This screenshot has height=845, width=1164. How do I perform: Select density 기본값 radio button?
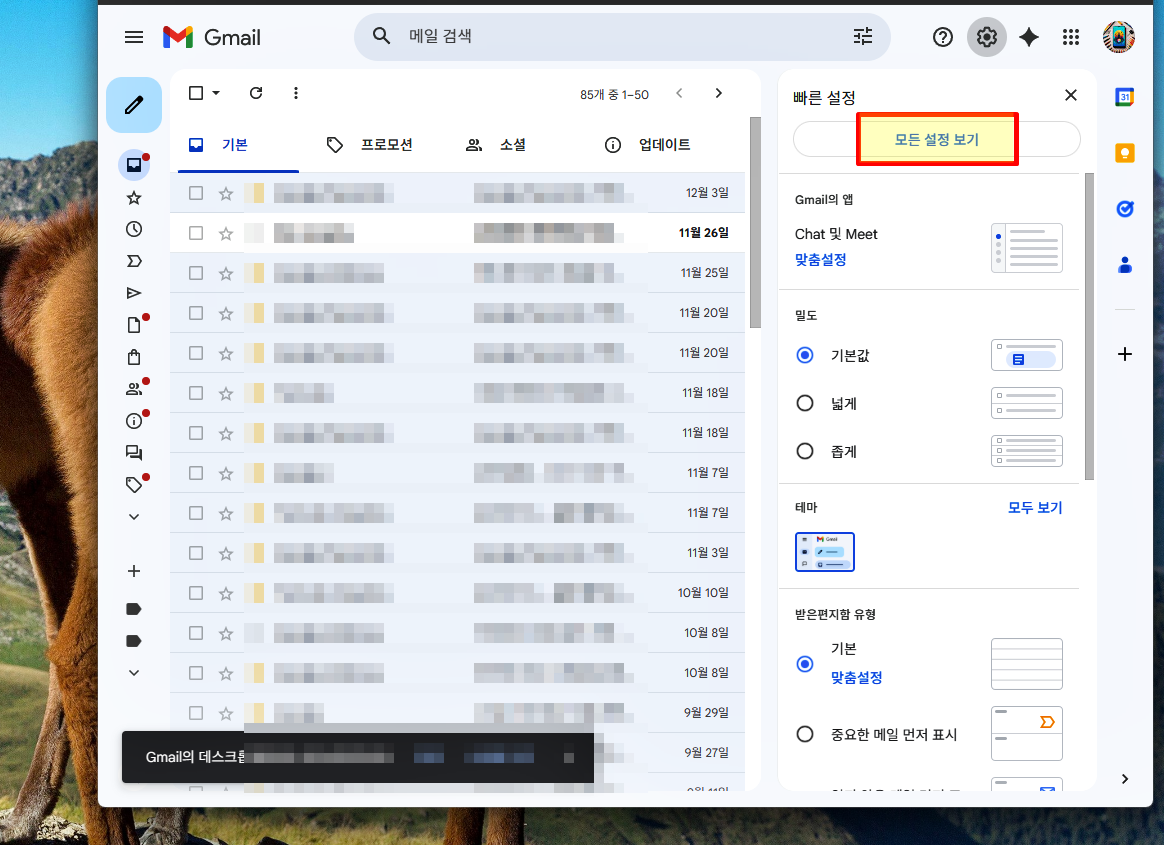[805, 355]
